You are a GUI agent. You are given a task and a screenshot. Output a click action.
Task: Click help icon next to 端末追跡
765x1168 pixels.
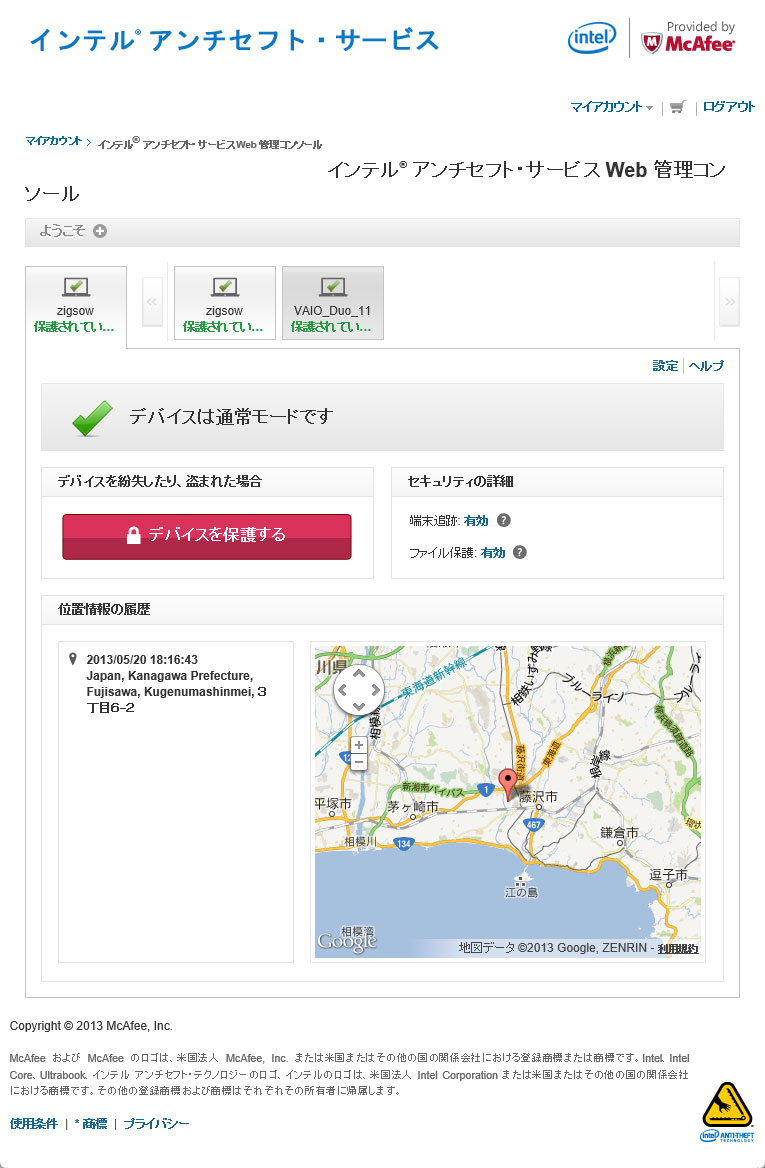(x=504, y=520)
